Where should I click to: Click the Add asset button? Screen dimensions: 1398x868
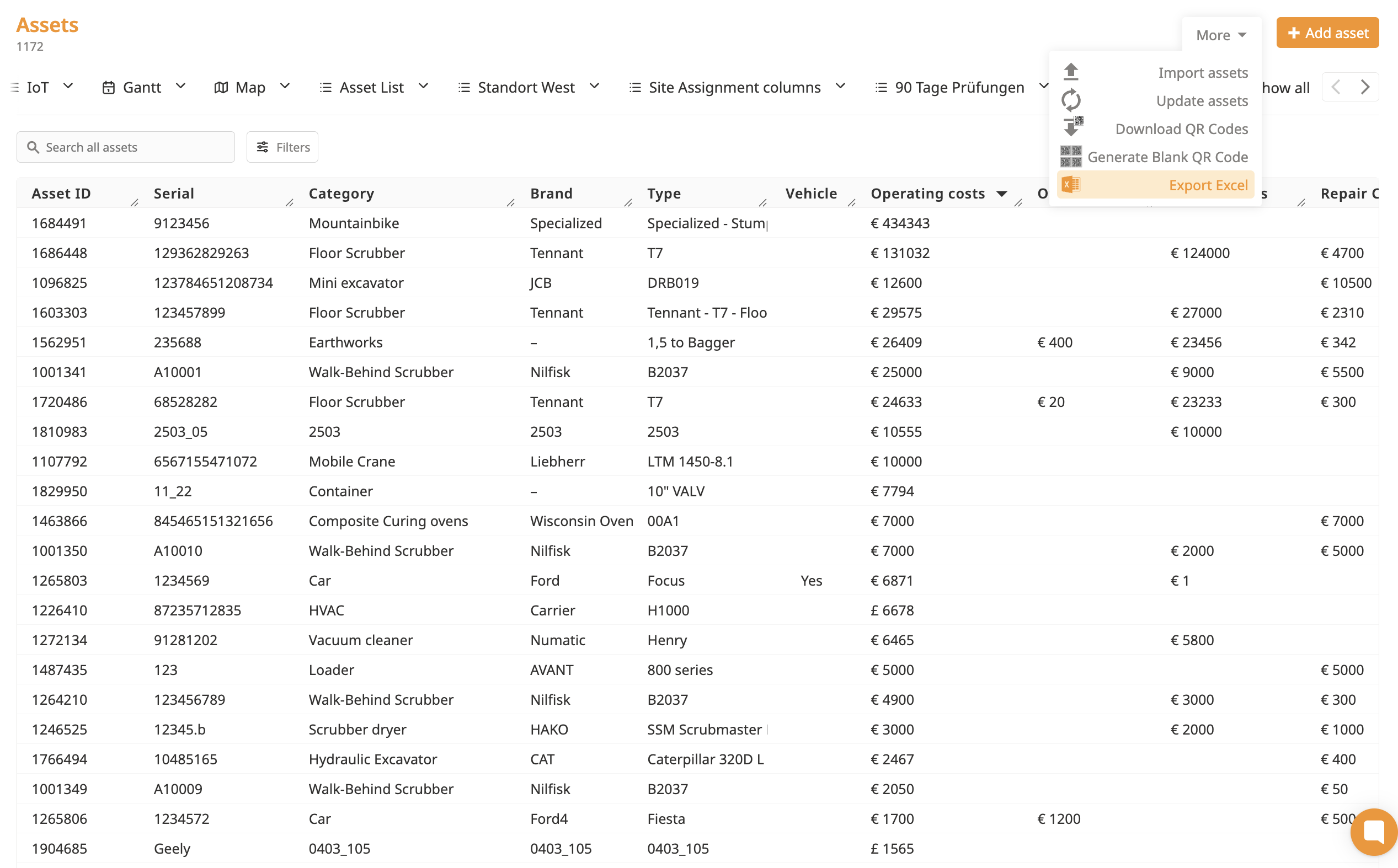click(1327, 33)
